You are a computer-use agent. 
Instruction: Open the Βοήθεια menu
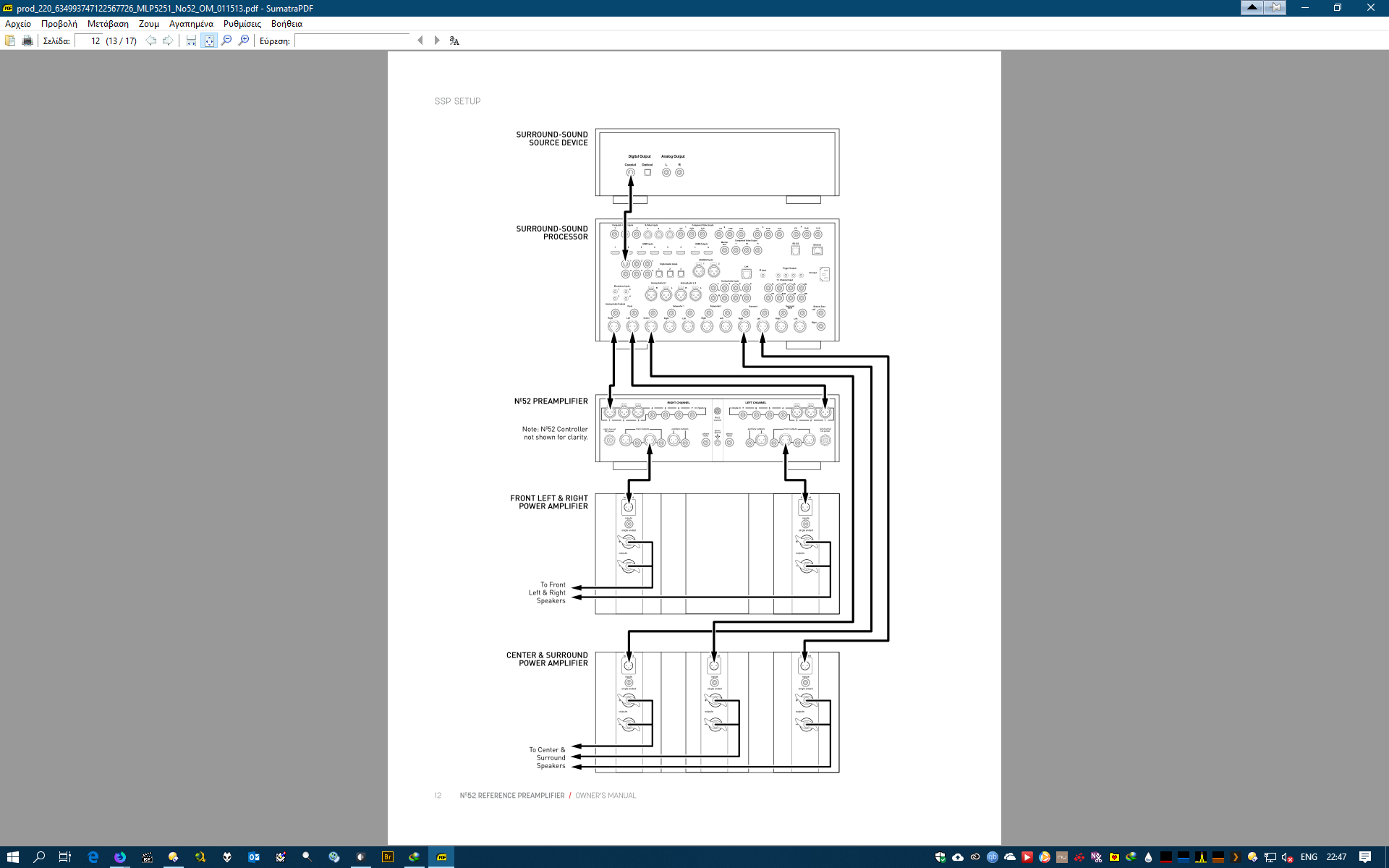[x=286, y=24]
